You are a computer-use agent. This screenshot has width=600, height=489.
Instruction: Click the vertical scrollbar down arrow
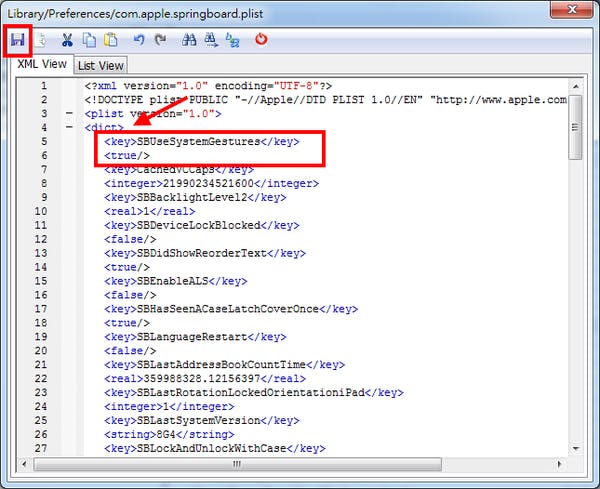(576, 448)
